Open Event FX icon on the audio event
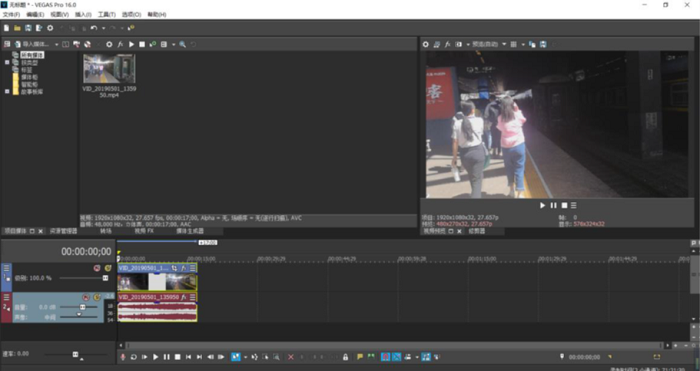700x371 pixels. [x=183, y=297]
